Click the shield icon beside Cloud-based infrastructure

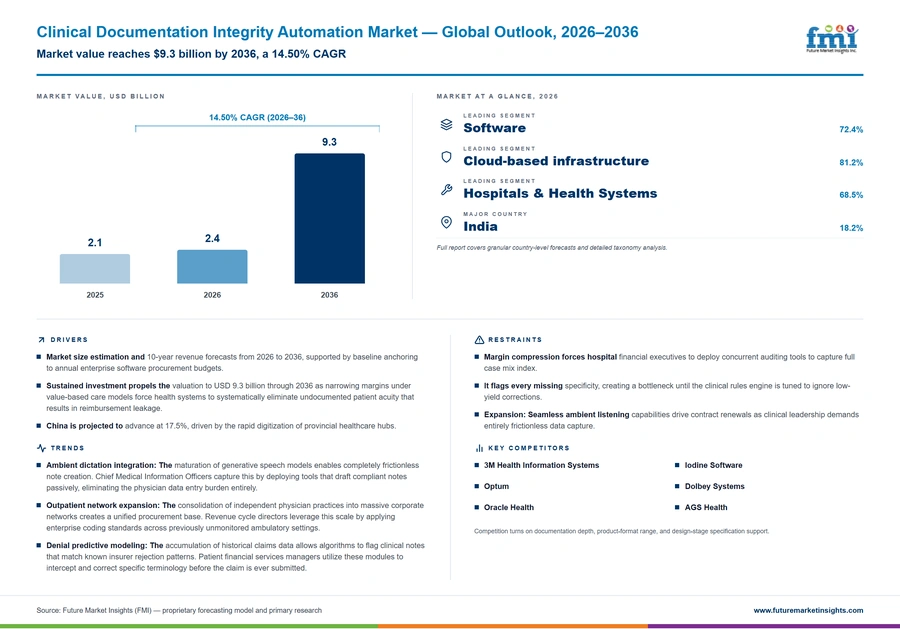pyautogui.click(x=447, y=157)
